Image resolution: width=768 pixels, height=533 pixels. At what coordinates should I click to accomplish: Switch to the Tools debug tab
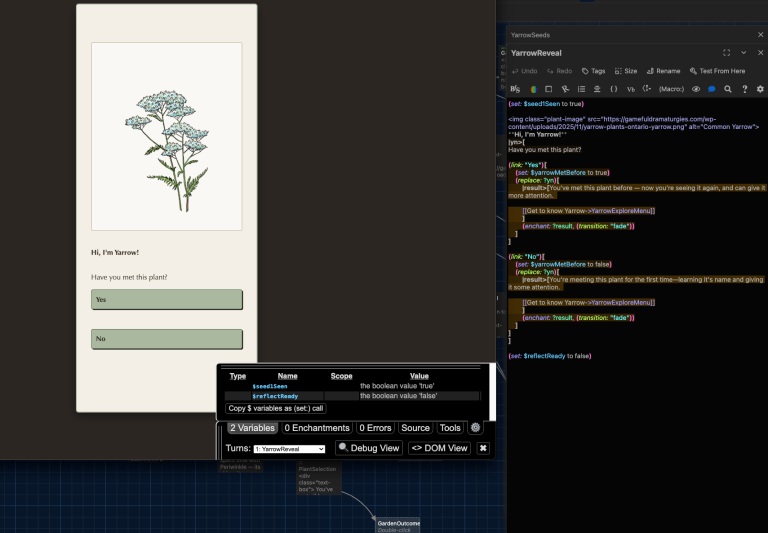450,428
